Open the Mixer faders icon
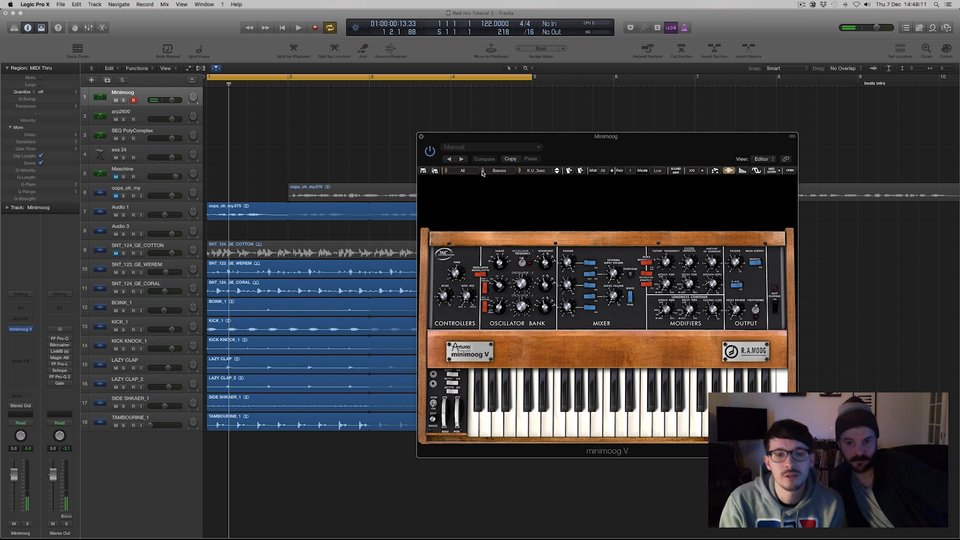The width and height of the screenshot is (960, 540). coord(89,28)
